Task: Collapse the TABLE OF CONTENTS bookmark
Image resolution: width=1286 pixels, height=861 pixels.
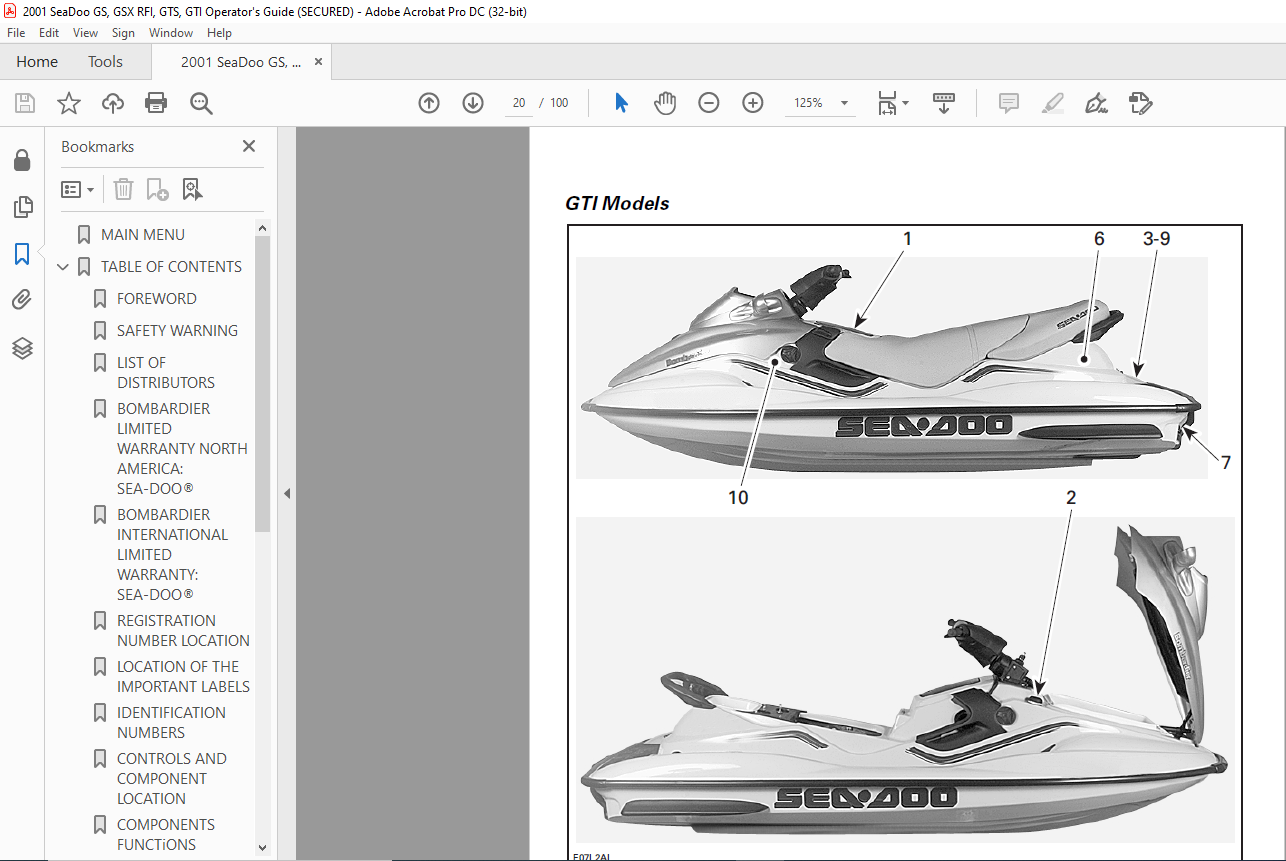Action: pos(63,267)
